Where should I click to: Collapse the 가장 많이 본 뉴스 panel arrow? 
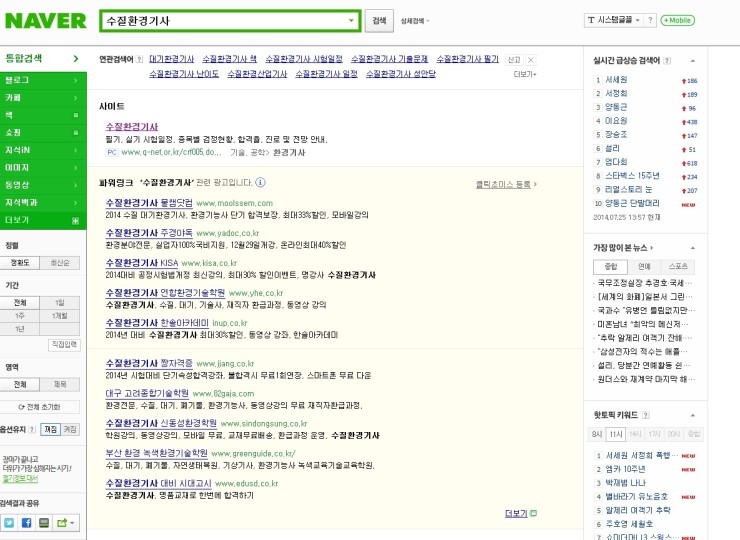[x=693, y=248]
